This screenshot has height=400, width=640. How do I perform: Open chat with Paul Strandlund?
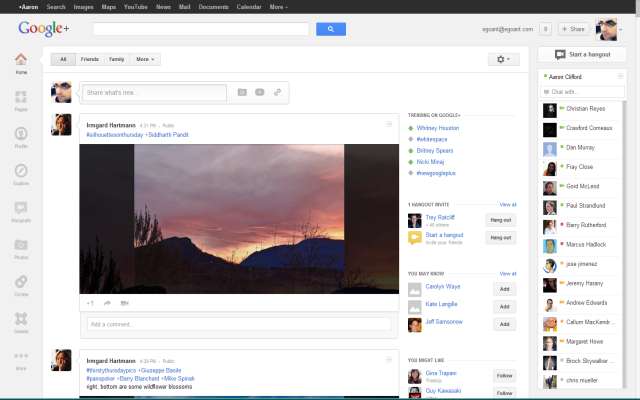click(x=580, y=206)
